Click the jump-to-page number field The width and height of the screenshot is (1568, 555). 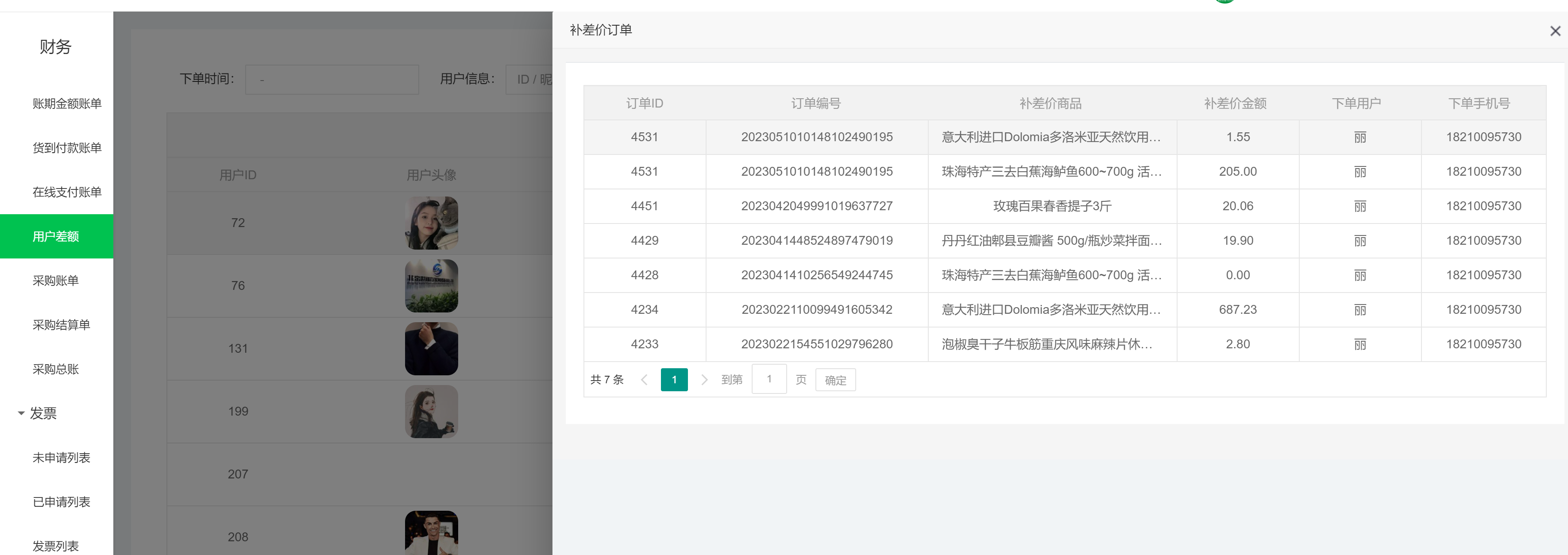click(769, 379)
